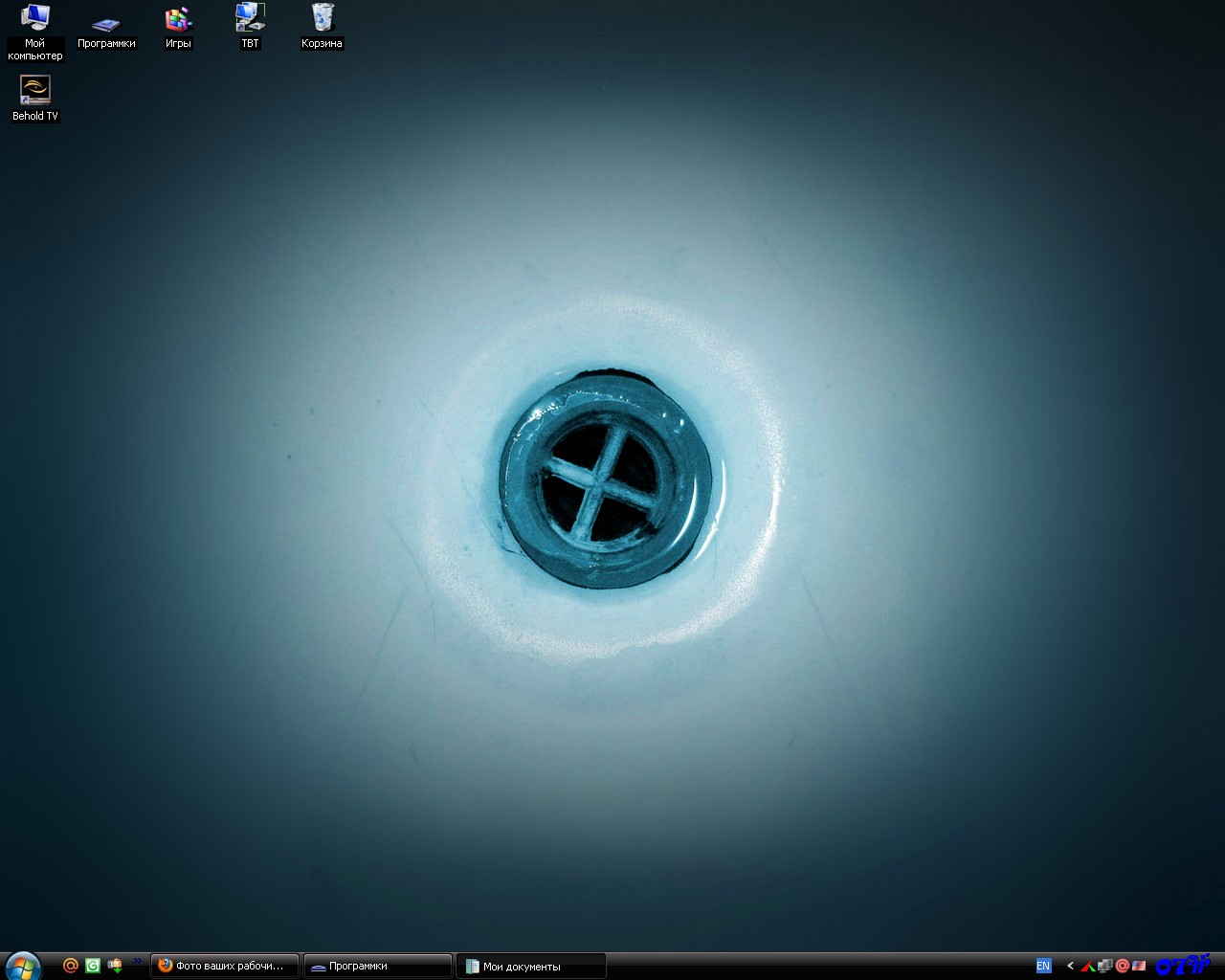Open the ТВТ desktop icon
This screenshot has width=1225, height=980.
tap(250, 27)
